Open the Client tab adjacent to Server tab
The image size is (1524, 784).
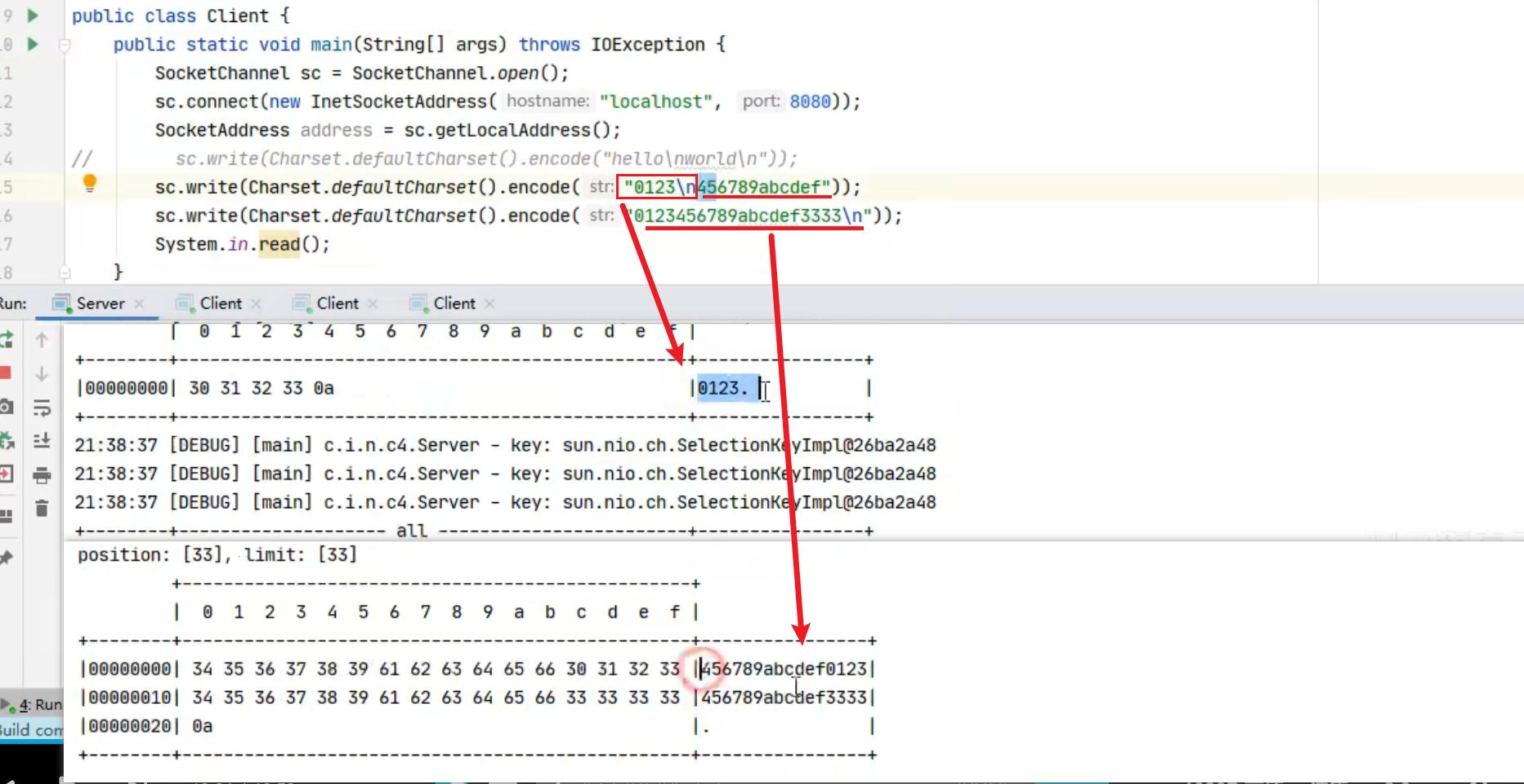click(x=221, y=303)
